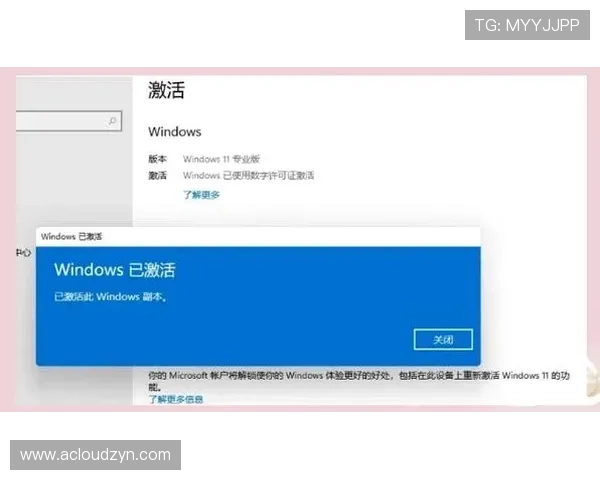Click the search magnifier icon in settings
600x480 pixels.
(x=112, y=121)
